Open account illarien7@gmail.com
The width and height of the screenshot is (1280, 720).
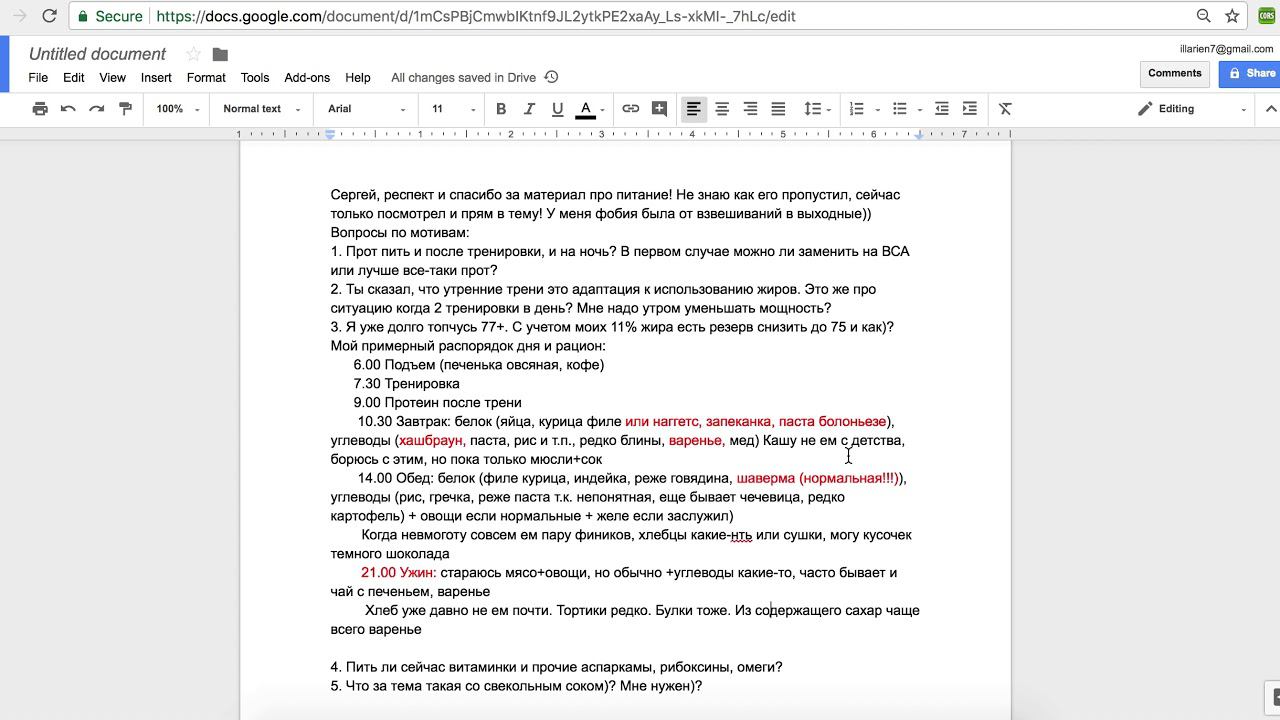coord(1226,49)
